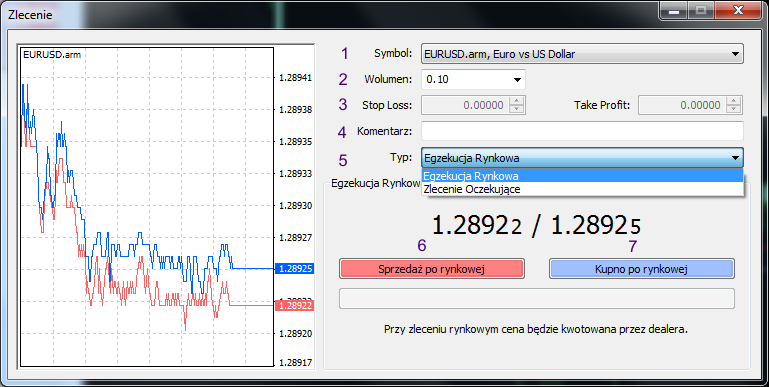Click the Stop Loss value field
The width and height of the screenshot is (769, 387).
465,105
